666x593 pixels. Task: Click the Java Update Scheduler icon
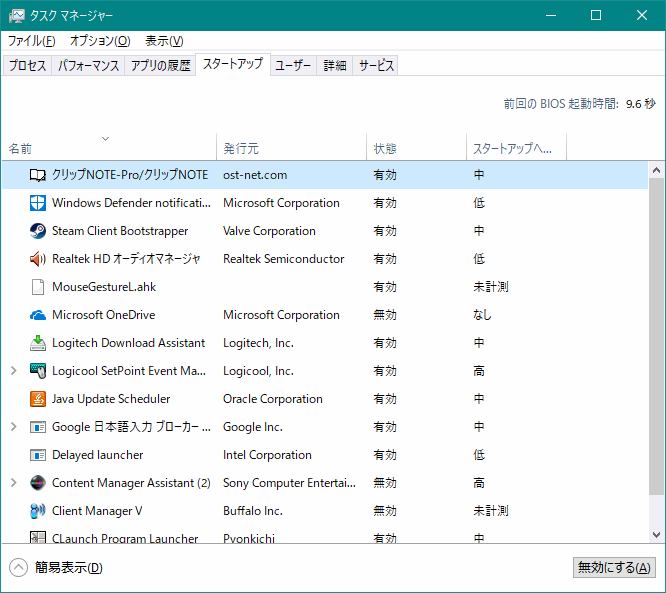(38, 399)
